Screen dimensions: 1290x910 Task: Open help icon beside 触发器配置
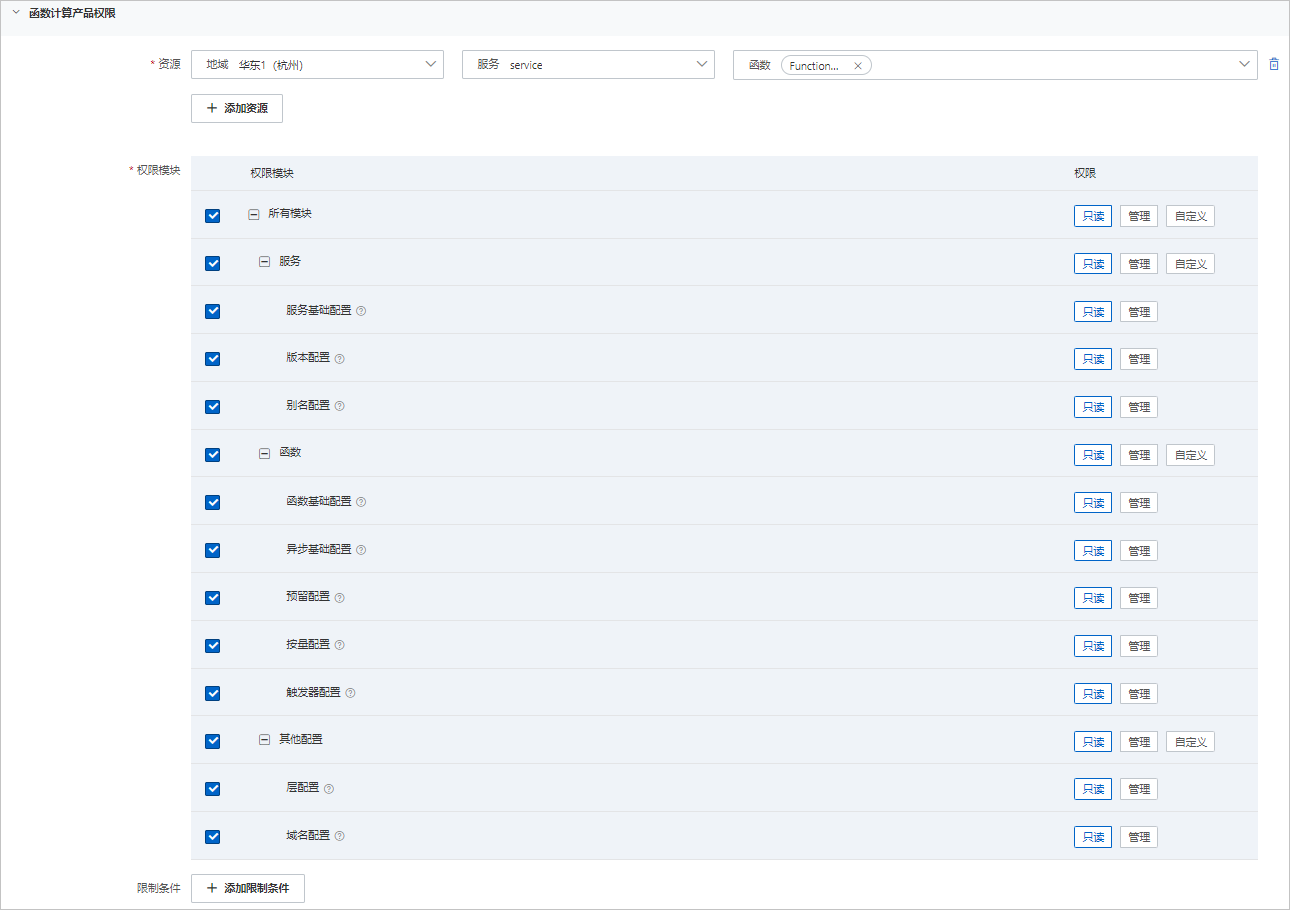pos(350,693)
